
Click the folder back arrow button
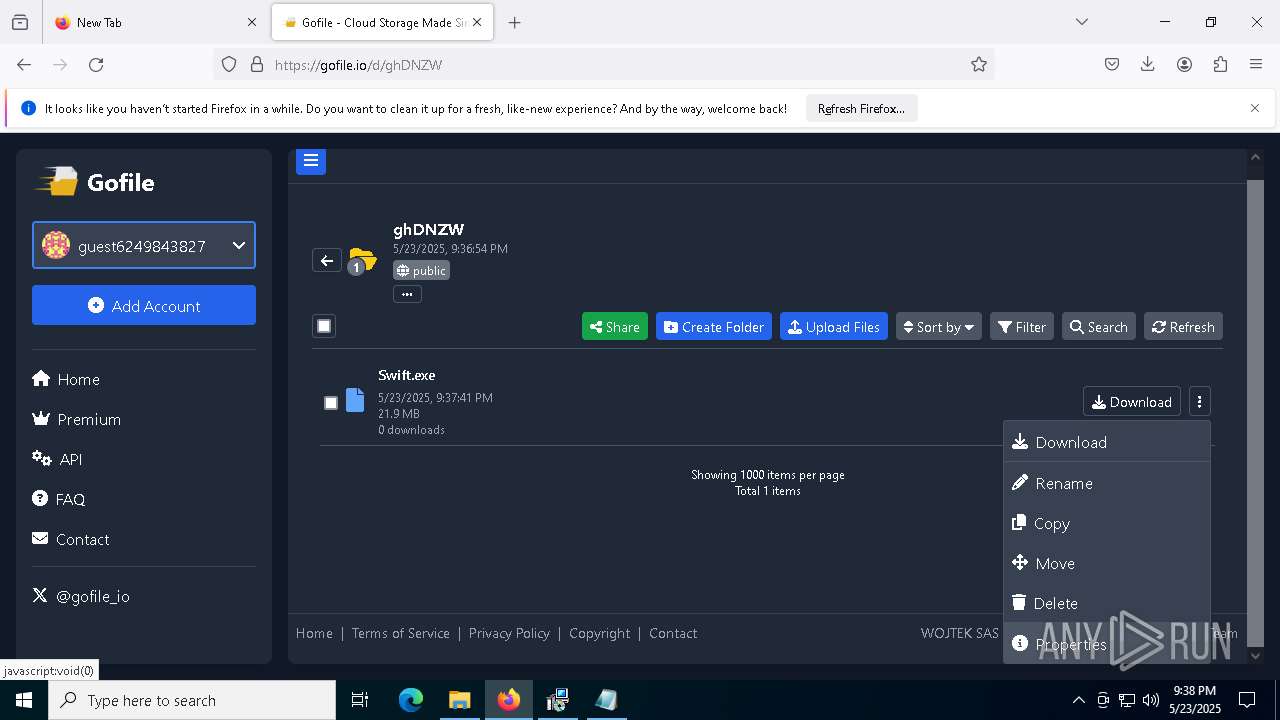tap(327, 260)
